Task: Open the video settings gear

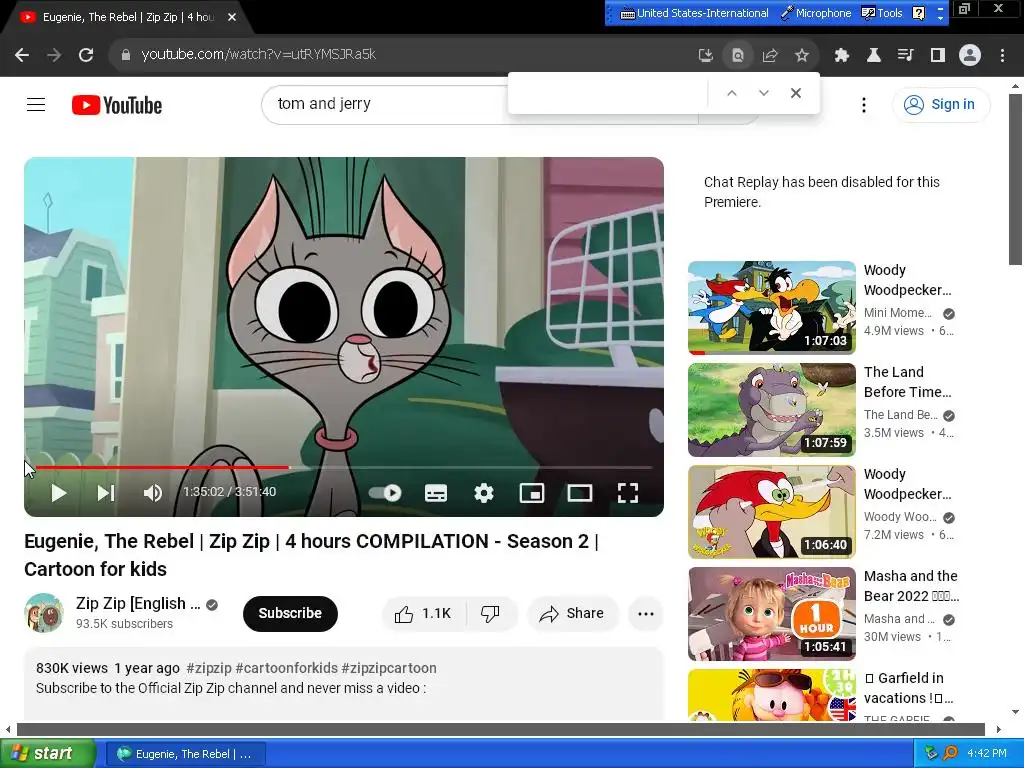Action: (483, 493)
